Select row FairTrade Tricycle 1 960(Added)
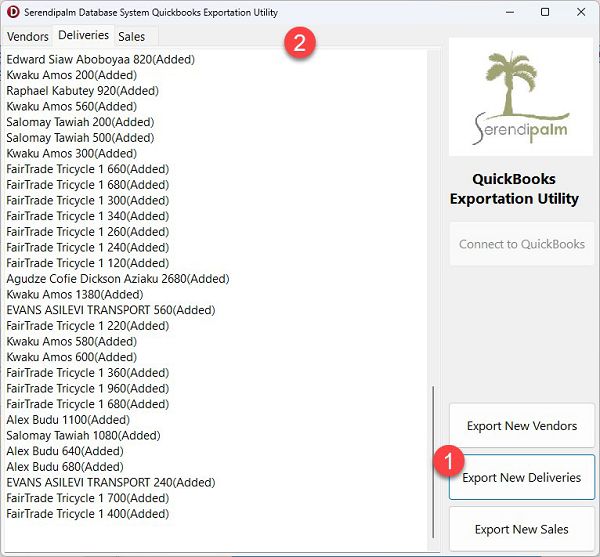The width and height of the screenshot is (600, 557). click(x=88, y=389)
